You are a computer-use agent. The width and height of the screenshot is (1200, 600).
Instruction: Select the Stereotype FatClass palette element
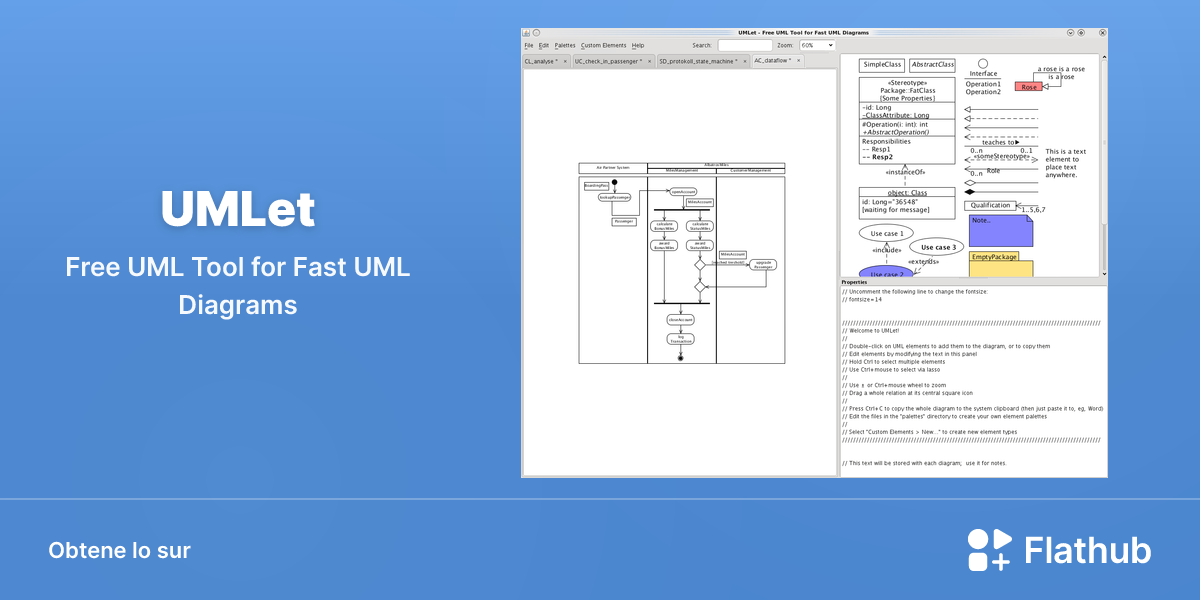click(x=907, y=121)
